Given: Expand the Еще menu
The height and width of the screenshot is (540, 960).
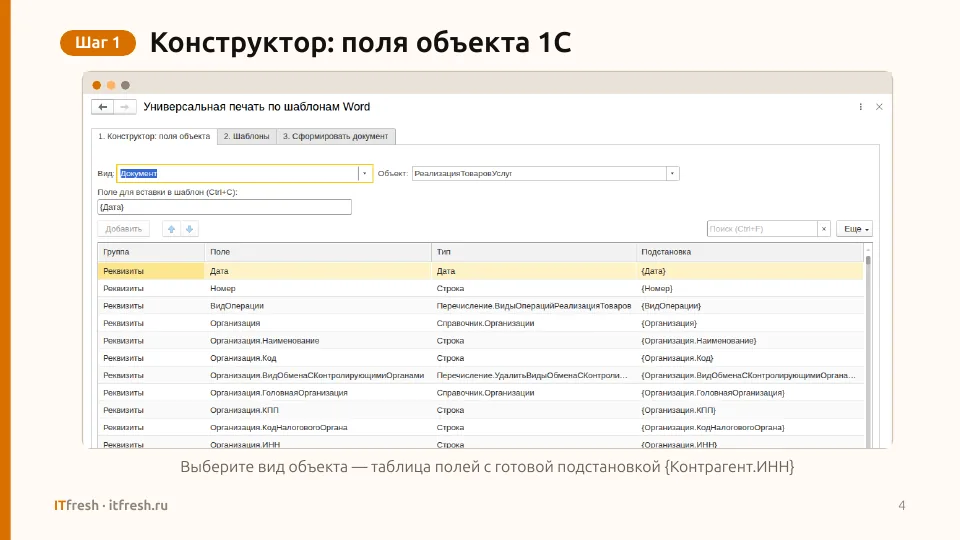Looking at the screenshot, I should [855, 229].
